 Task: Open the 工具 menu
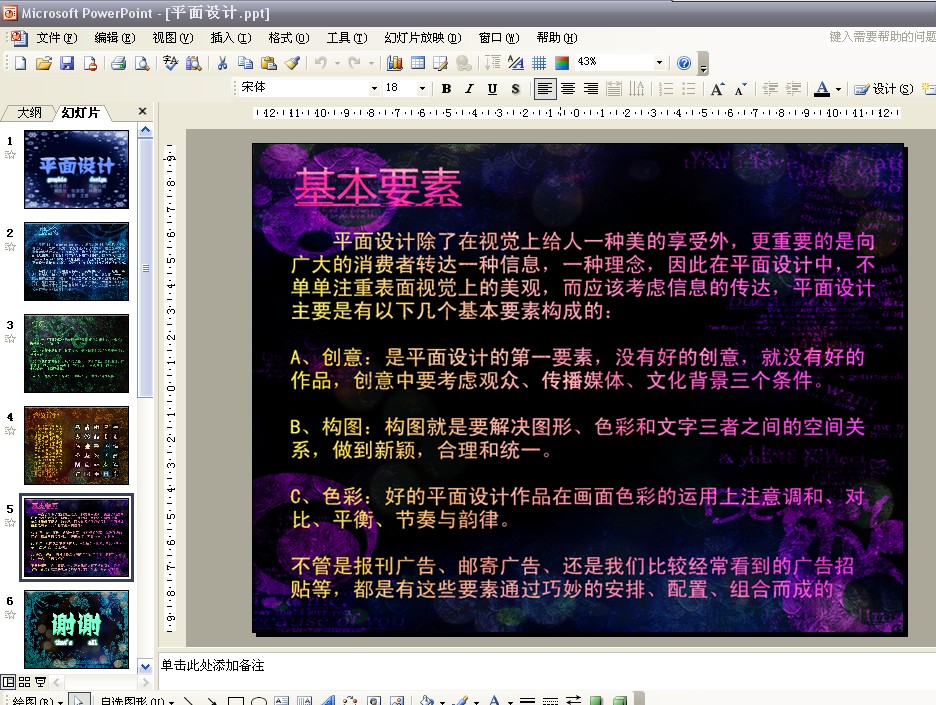coord(346,38)
